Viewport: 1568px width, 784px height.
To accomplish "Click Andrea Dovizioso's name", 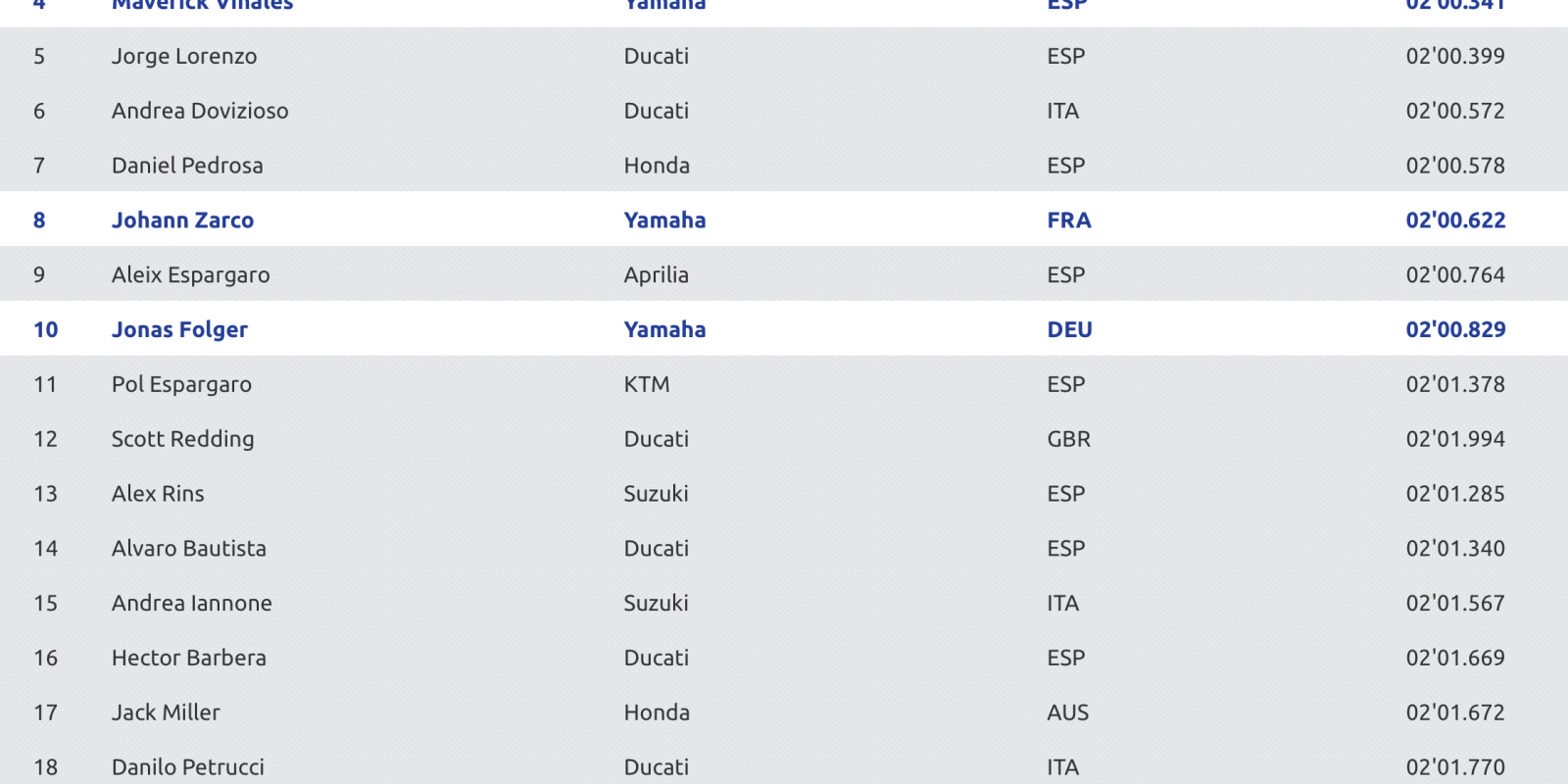I will click(200, 111).
